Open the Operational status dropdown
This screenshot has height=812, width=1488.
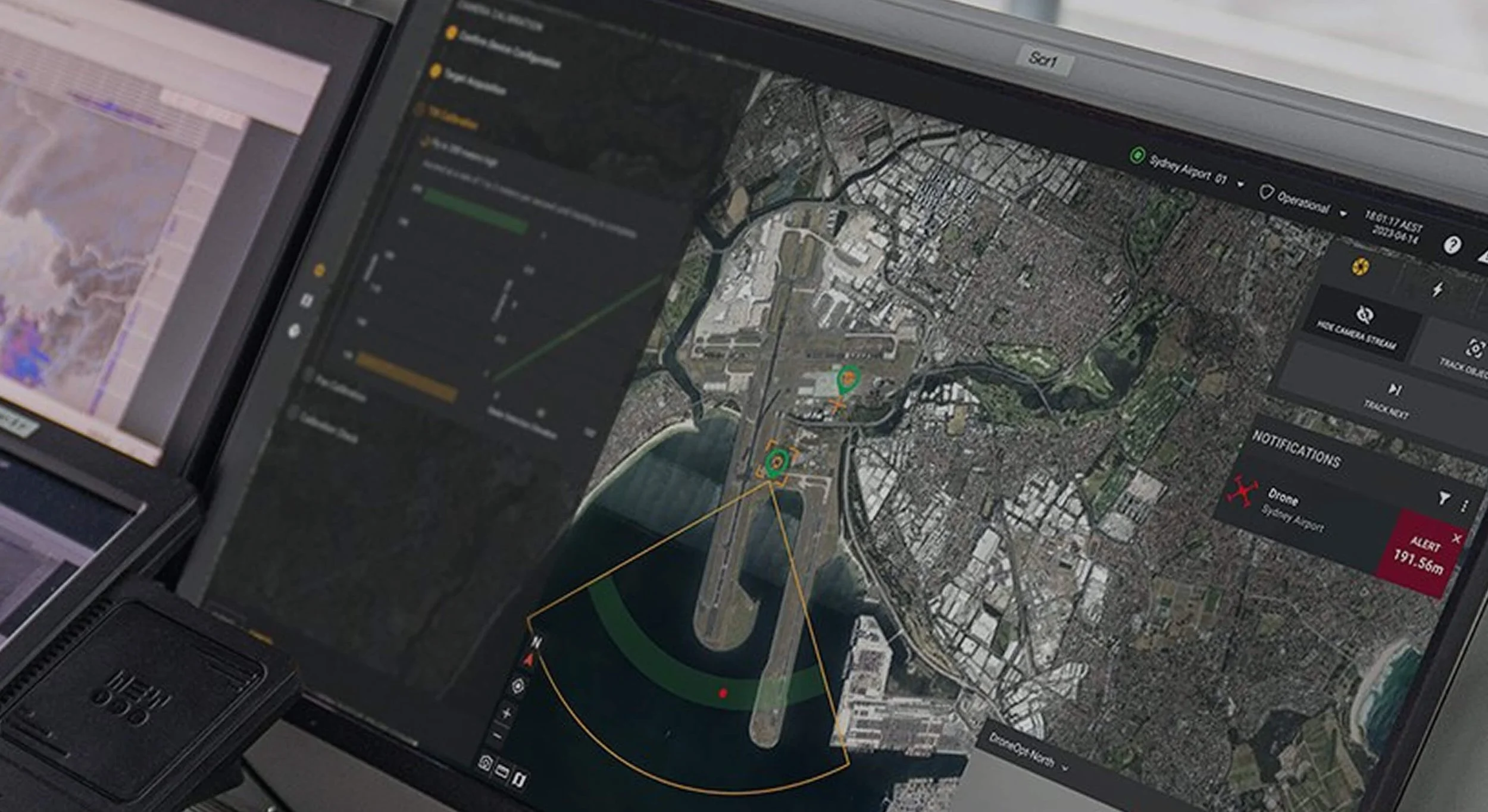click(x=1343, y=214)
